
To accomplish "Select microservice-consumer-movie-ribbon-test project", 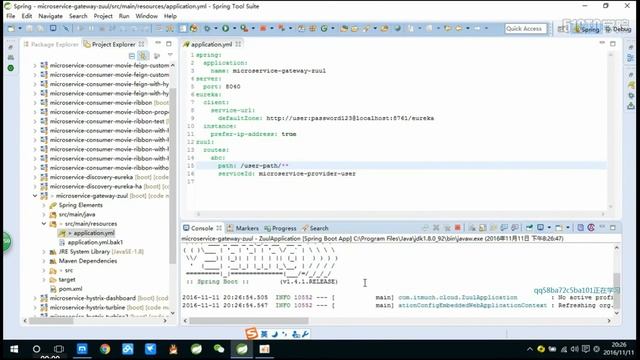I will [x=107, y=121].
